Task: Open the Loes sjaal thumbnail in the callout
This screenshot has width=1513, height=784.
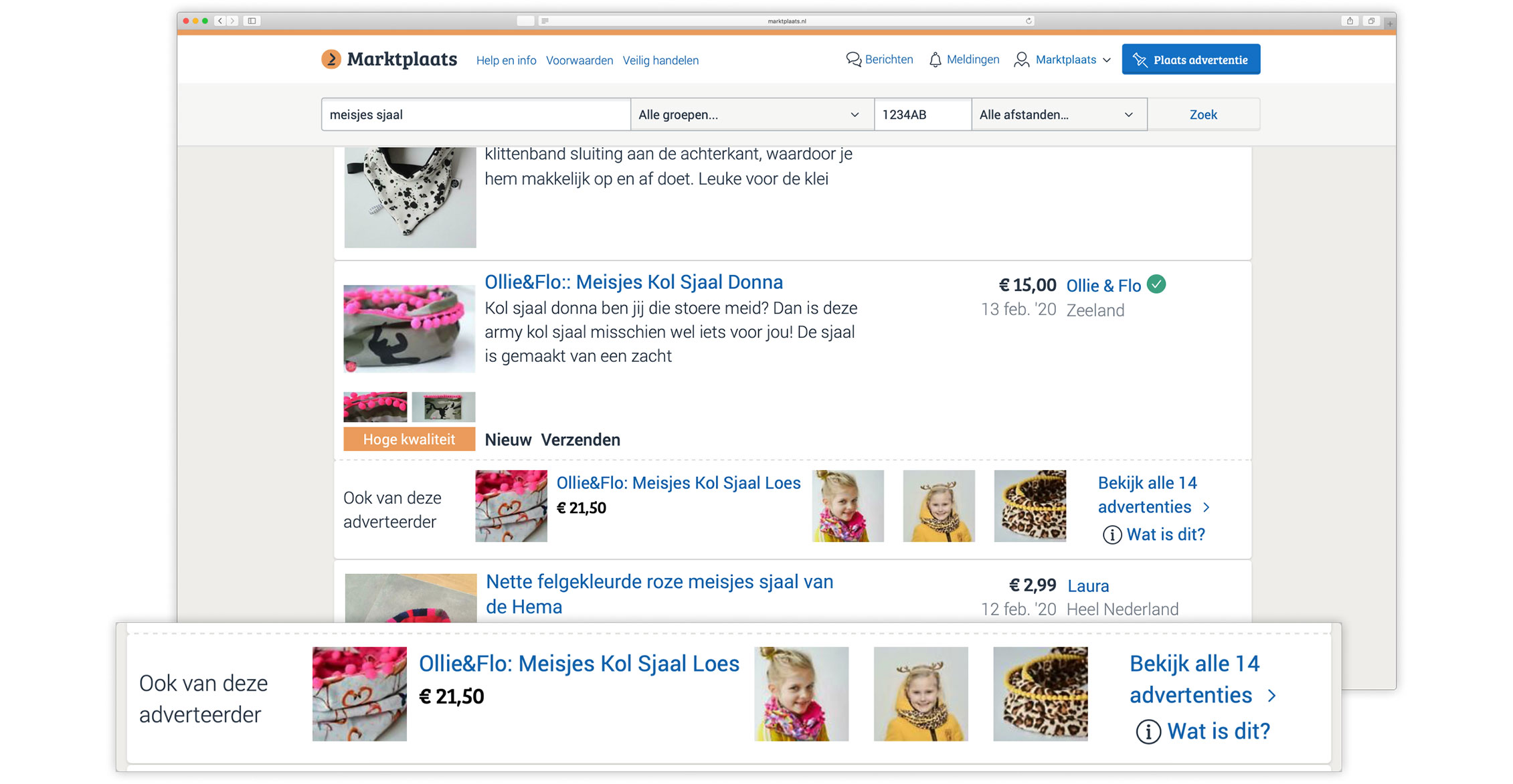Action: pos(359,694)
